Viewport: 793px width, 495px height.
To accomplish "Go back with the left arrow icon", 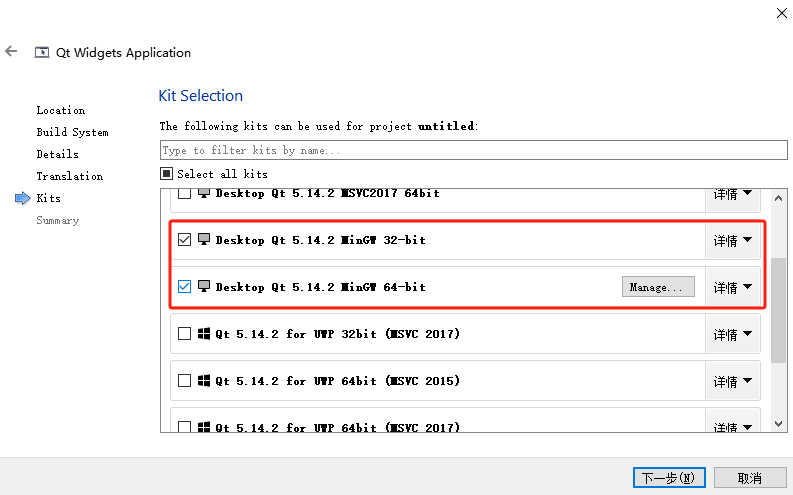I will 11,51.
